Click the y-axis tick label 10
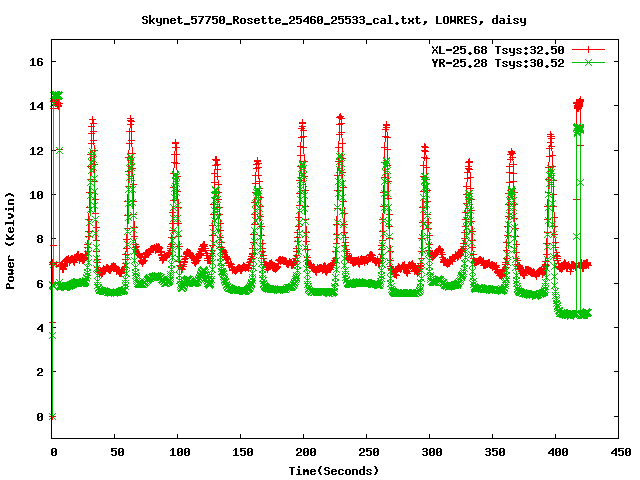This screenshot has width=640, height=480. (36, 195)
